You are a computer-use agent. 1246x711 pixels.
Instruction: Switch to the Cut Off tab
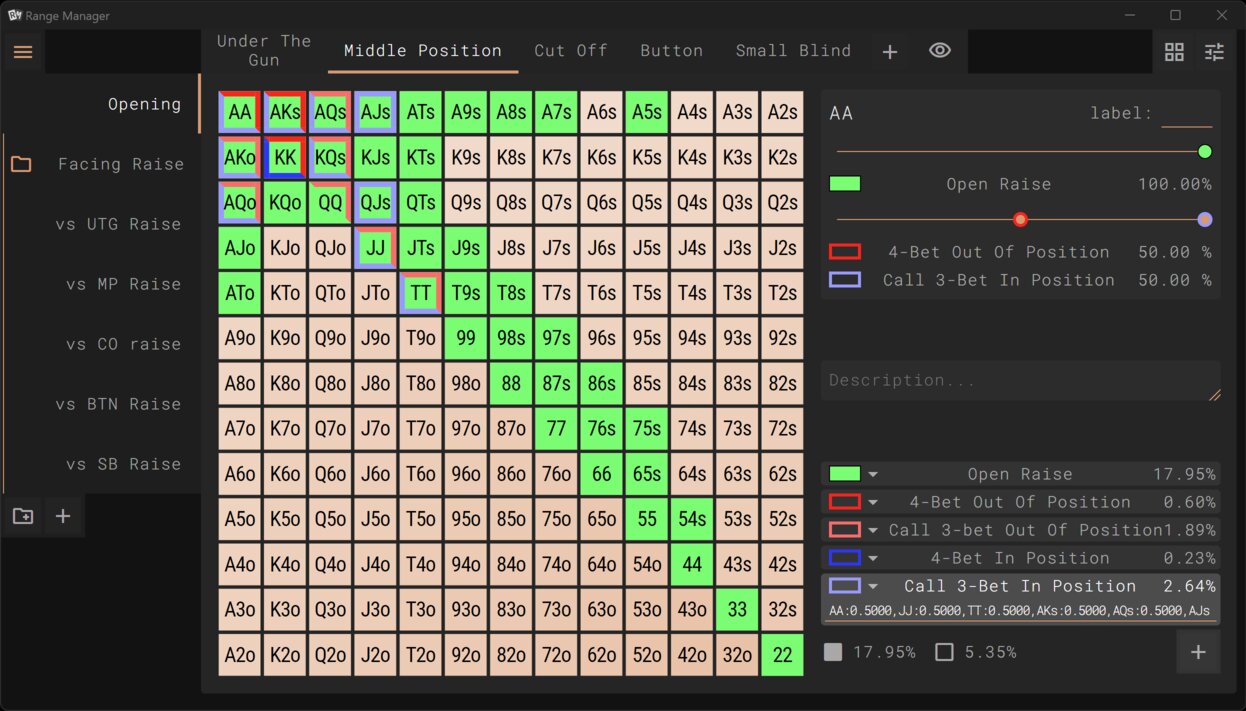[x=570, y=51]
